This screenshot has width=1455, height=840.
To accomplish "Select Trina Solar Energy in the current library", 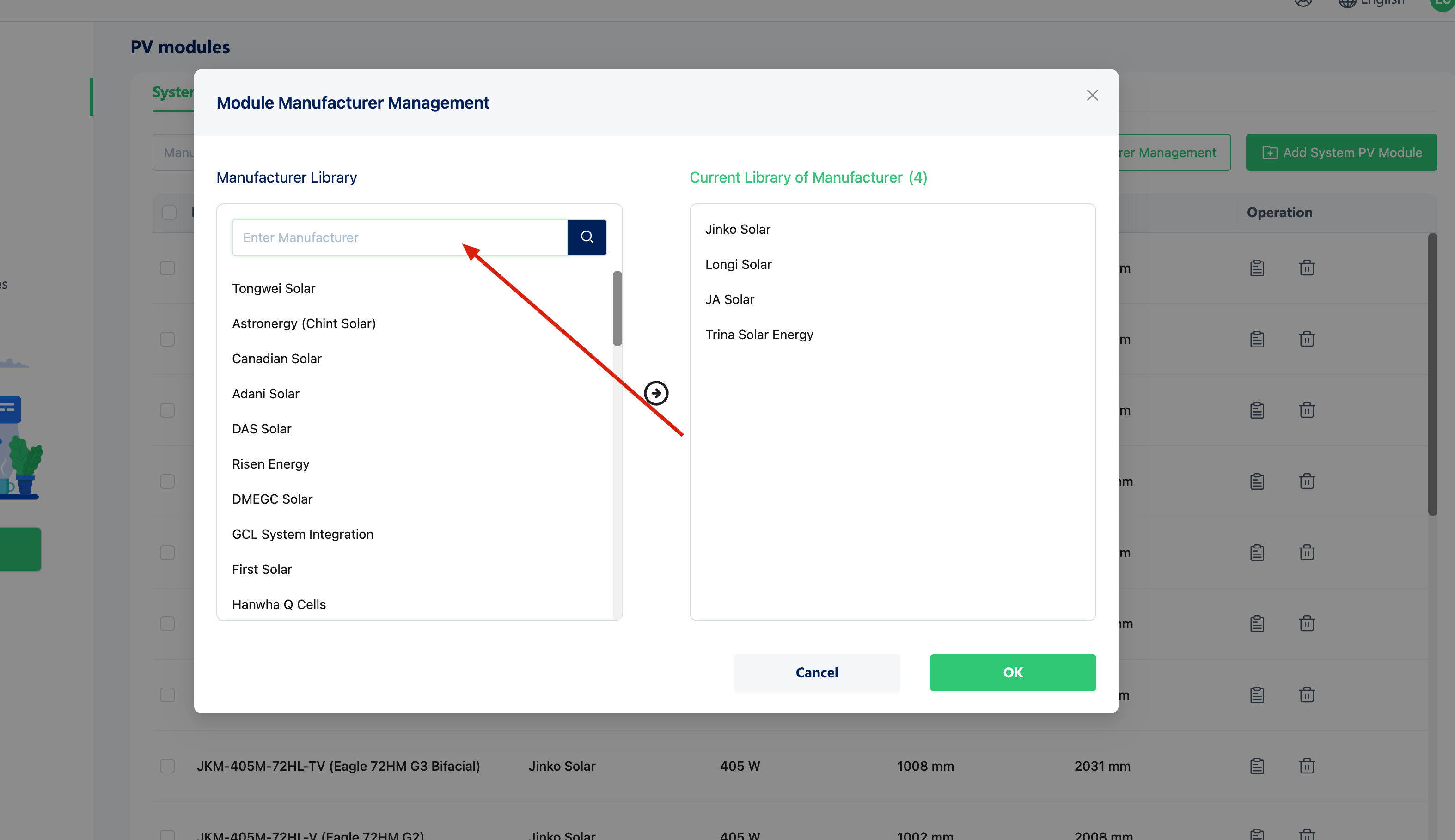I will tap(758, 335).
